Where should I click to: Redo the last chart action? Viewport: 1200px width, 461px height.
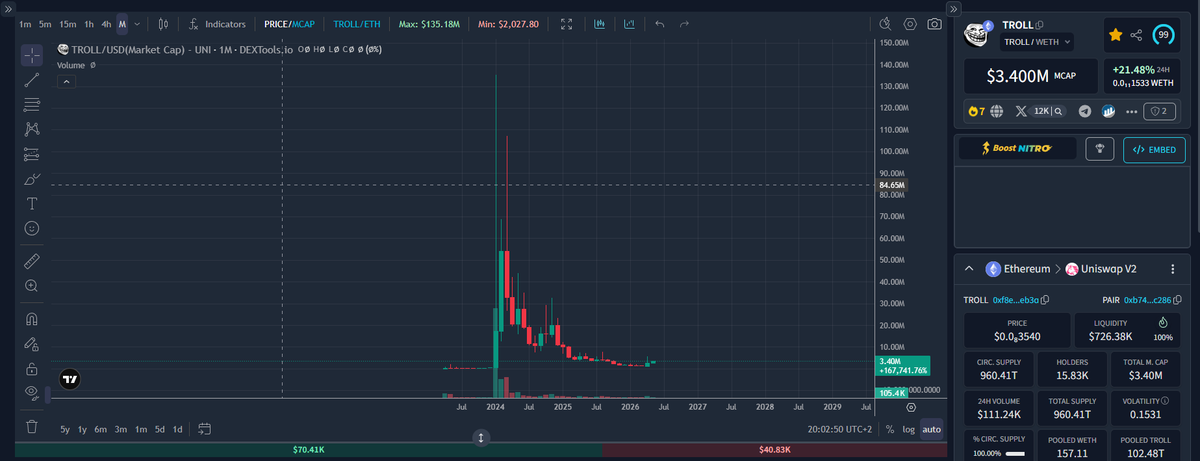tap(685, 23)
